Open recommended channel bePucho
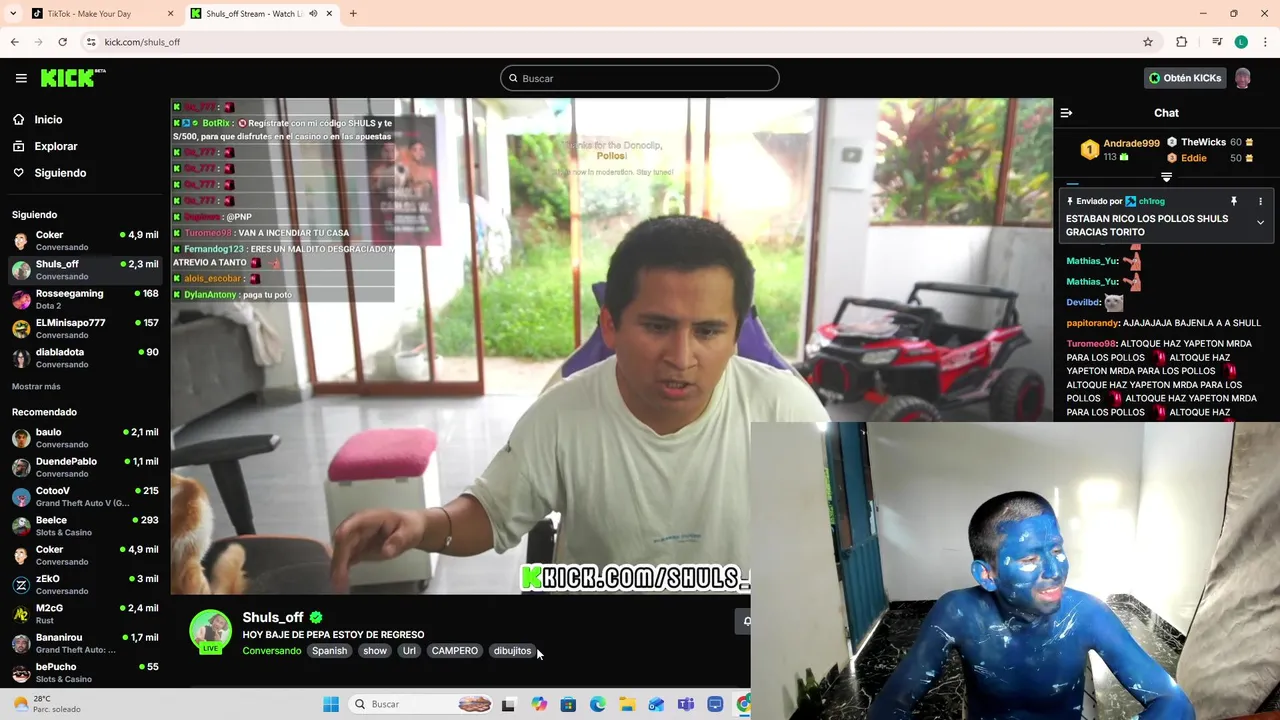This screenshot has width=1280, height=720. [x=85, y=672]
